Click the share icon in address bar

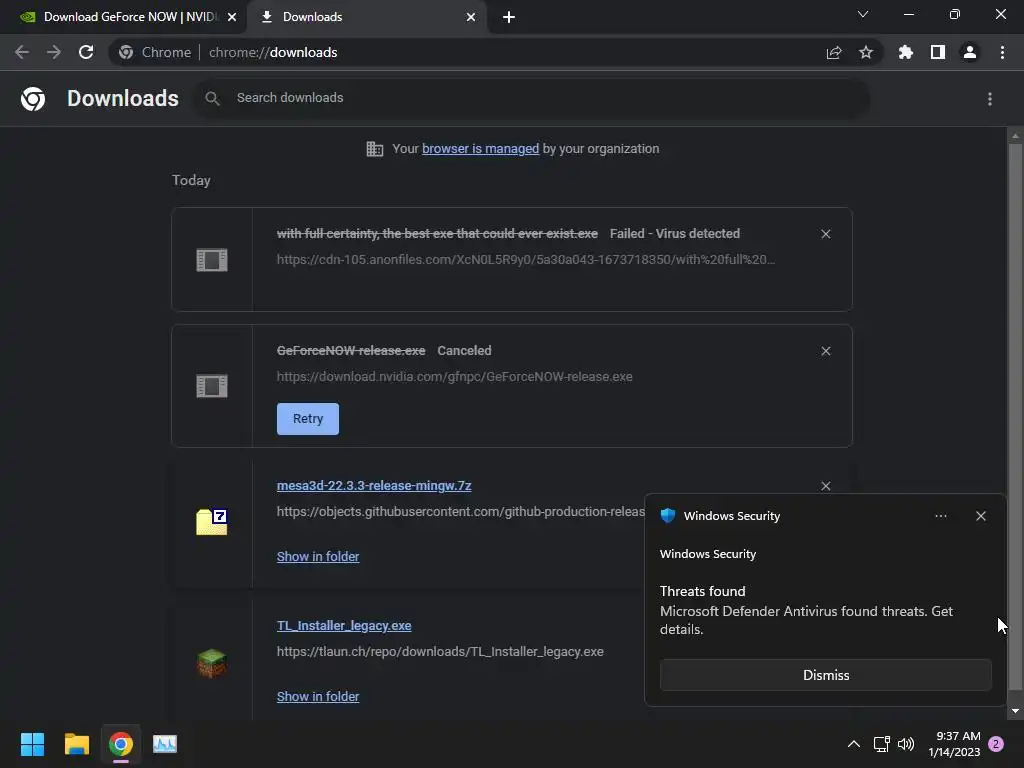(x=834, y=52)
